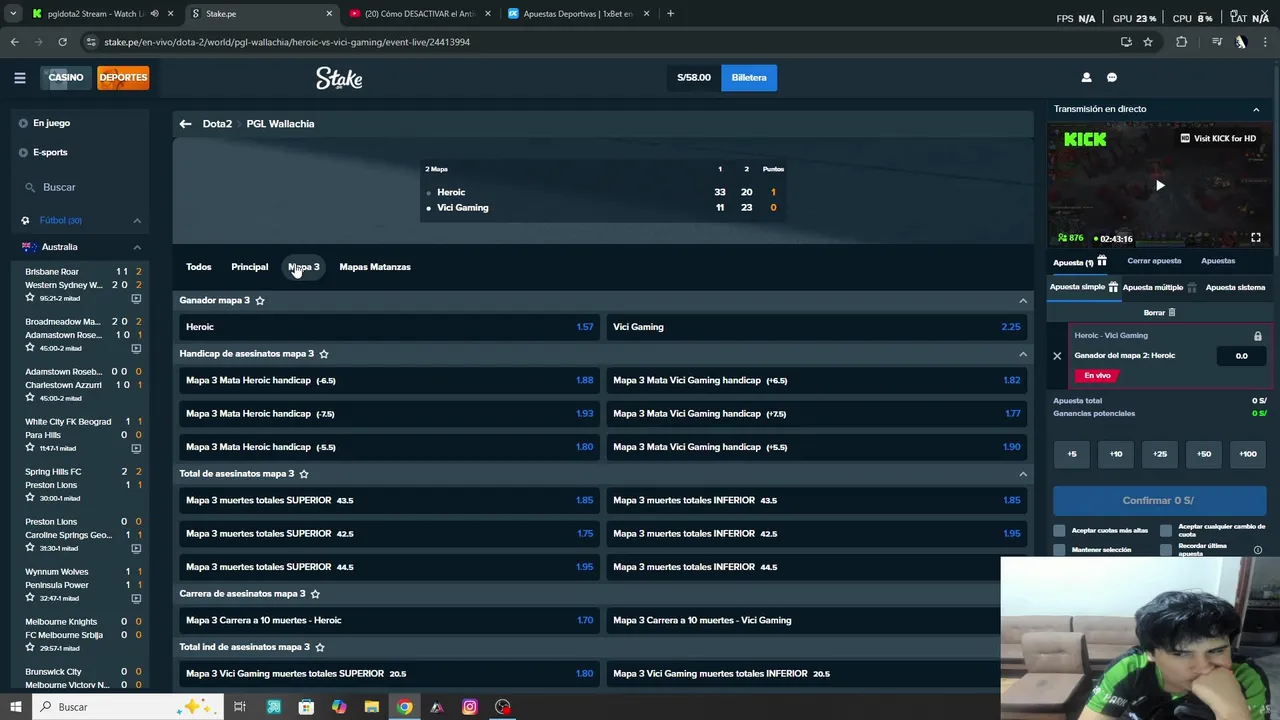This screenshot has height=720, width=1280.
Task: Favorite the Broadmeadow match star
Action: 30,348
